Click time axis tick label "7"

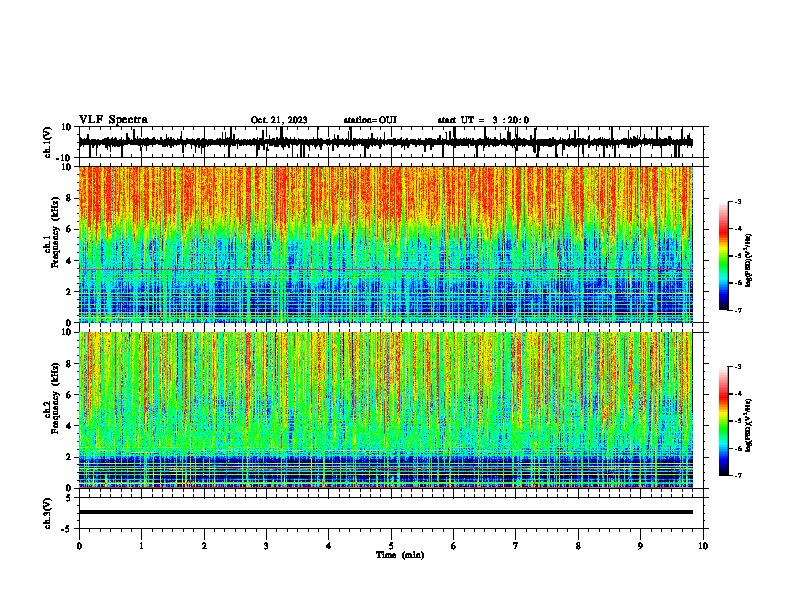[516, 546]
